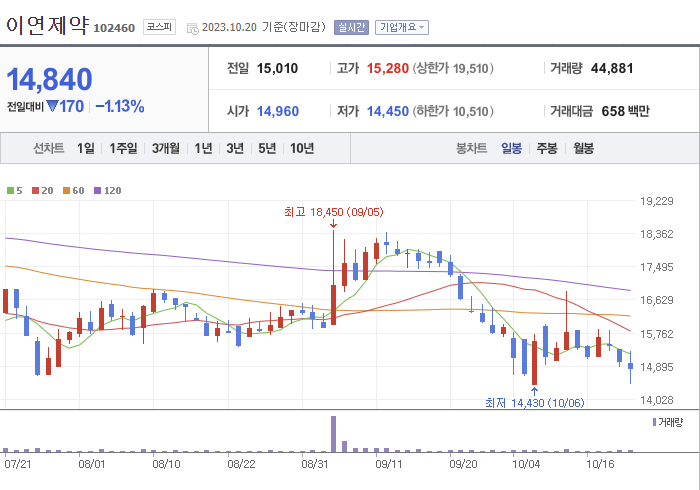Click the 전일 value 15,010

(x=277, y=68)
